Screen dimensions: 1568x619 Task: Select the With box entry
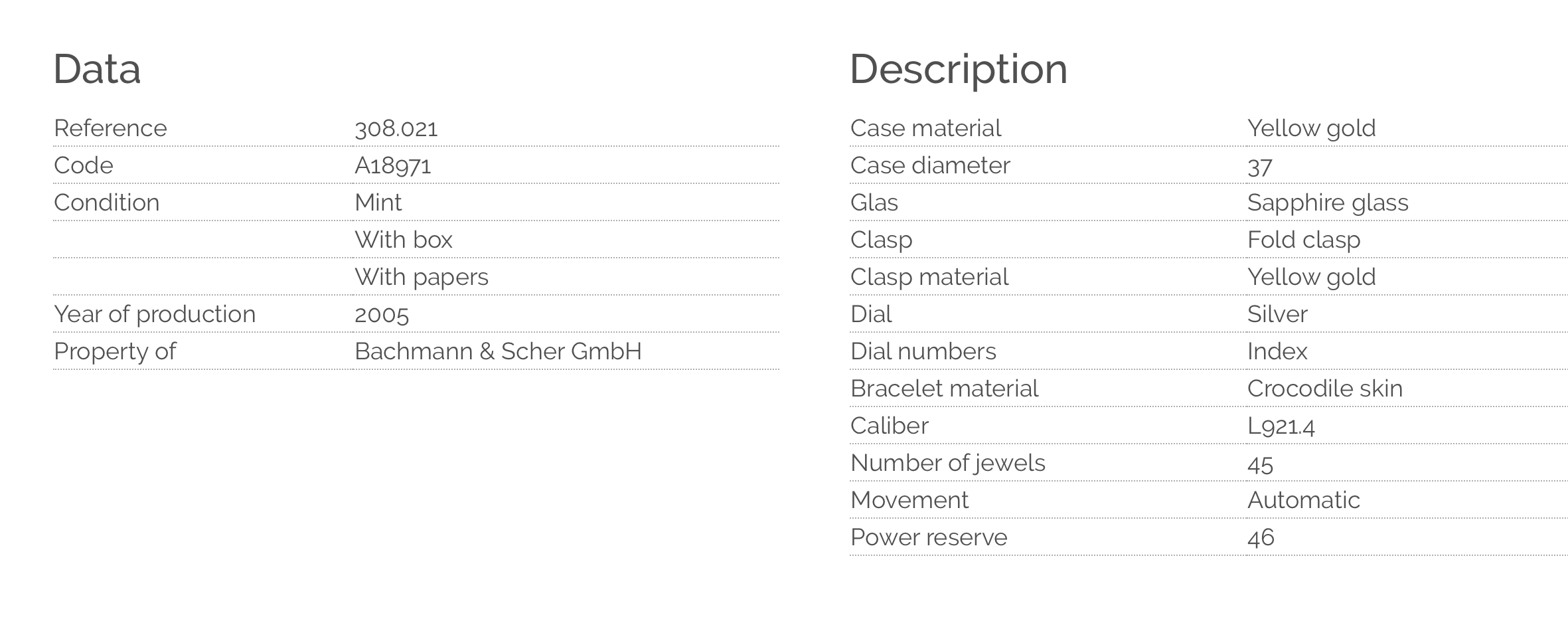pyautogui.click(x=404, y=240)
